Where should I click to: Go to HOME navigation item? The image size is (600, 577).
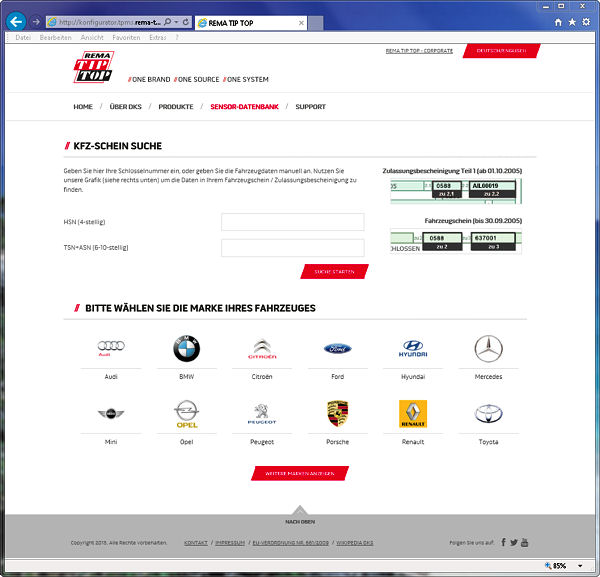pos(83,107)
